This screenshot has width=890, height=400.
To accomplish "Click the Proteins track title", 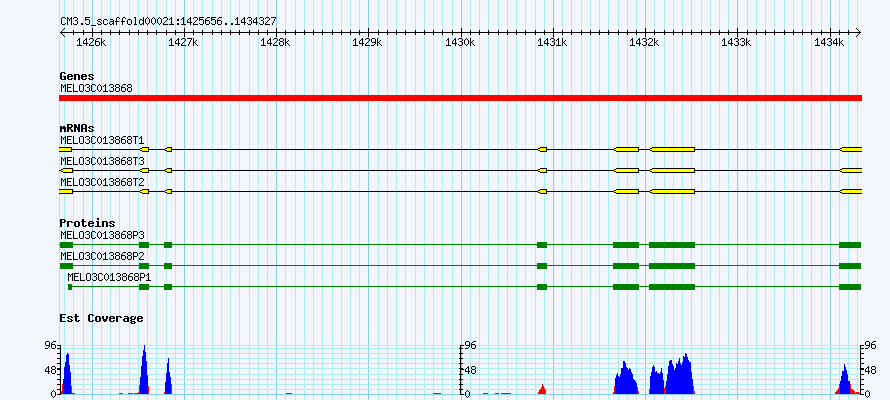I will [x=87, y=223].
